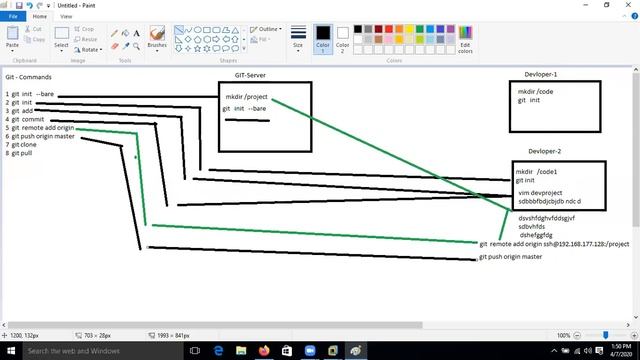
Task: Click the vertical scrollbar down arrow
Action: point(636,317)
